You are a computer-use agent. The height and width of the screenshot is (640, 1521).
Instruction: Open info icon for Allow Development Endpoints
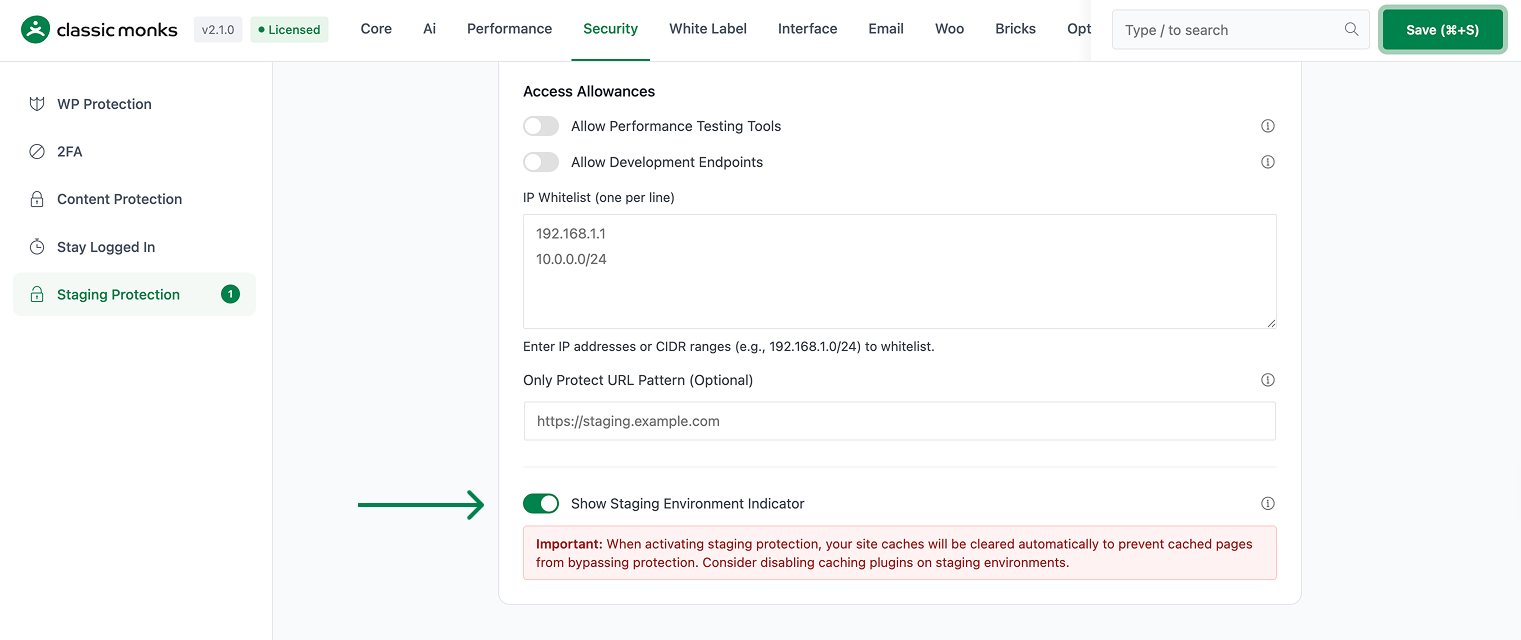click(1268, 162)
